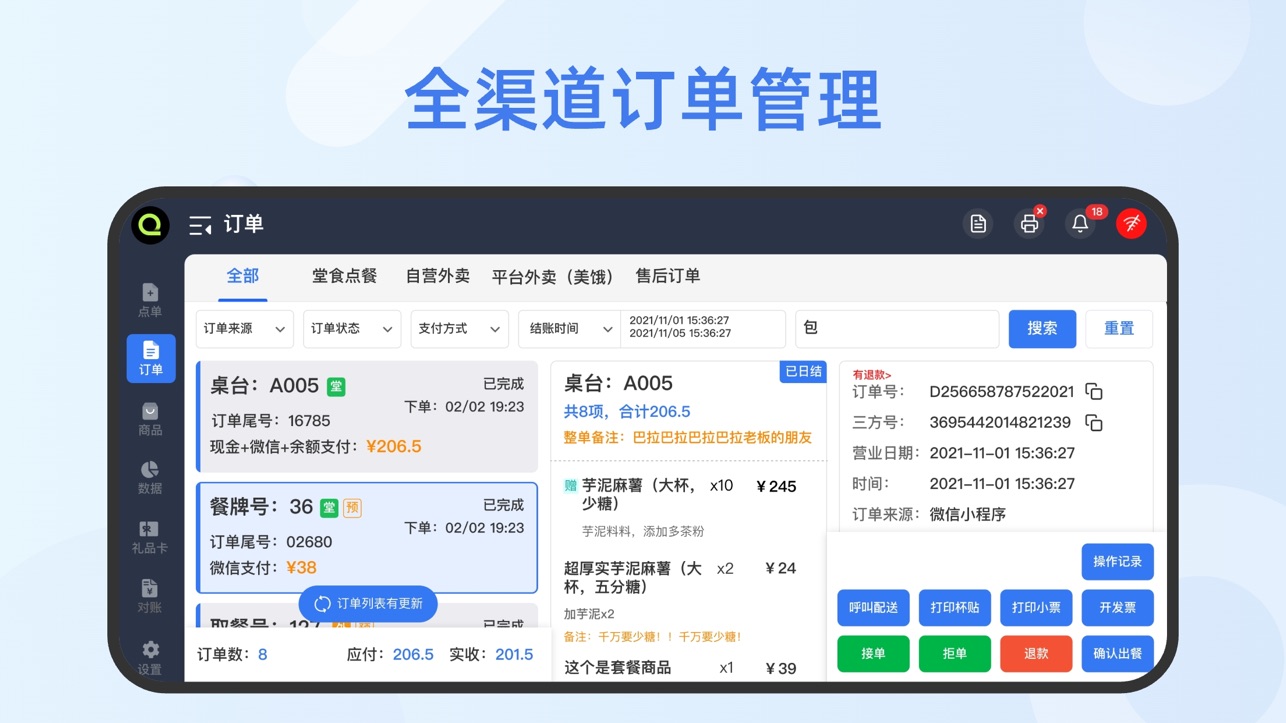1286x723 pixels.
Task: Open the 礼品卡 gift card sidebar icon
Action: pos(150,536)
